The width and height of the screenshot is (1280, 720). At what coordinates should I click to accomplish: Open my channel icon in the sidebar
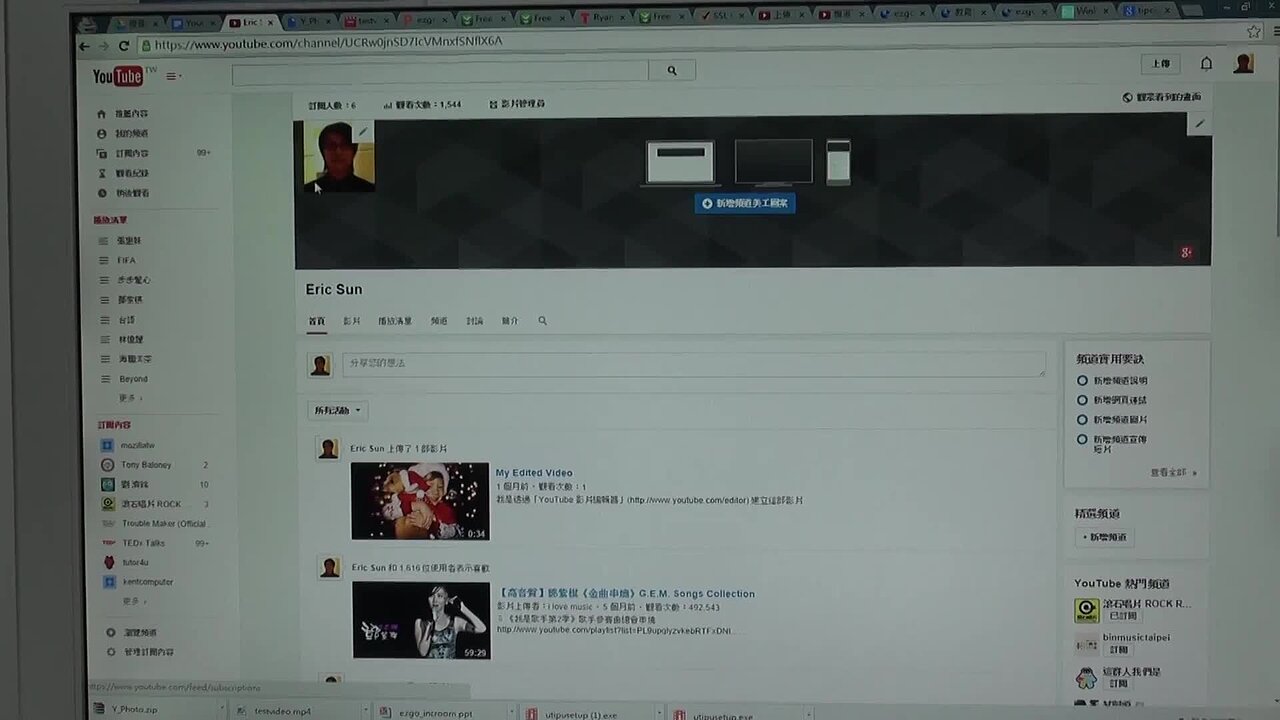102,133
